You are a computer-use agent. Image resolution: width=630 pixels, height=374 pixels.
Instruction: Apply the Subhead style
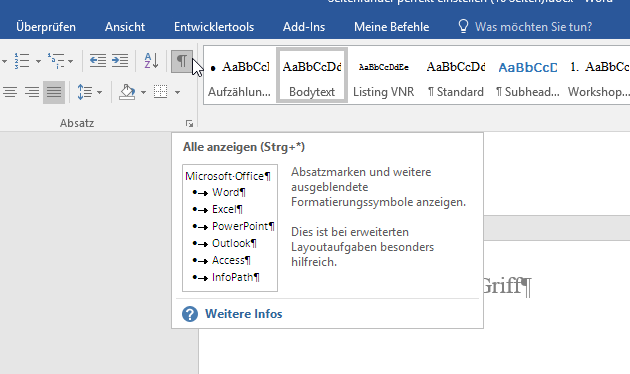[x=528, y=76]
